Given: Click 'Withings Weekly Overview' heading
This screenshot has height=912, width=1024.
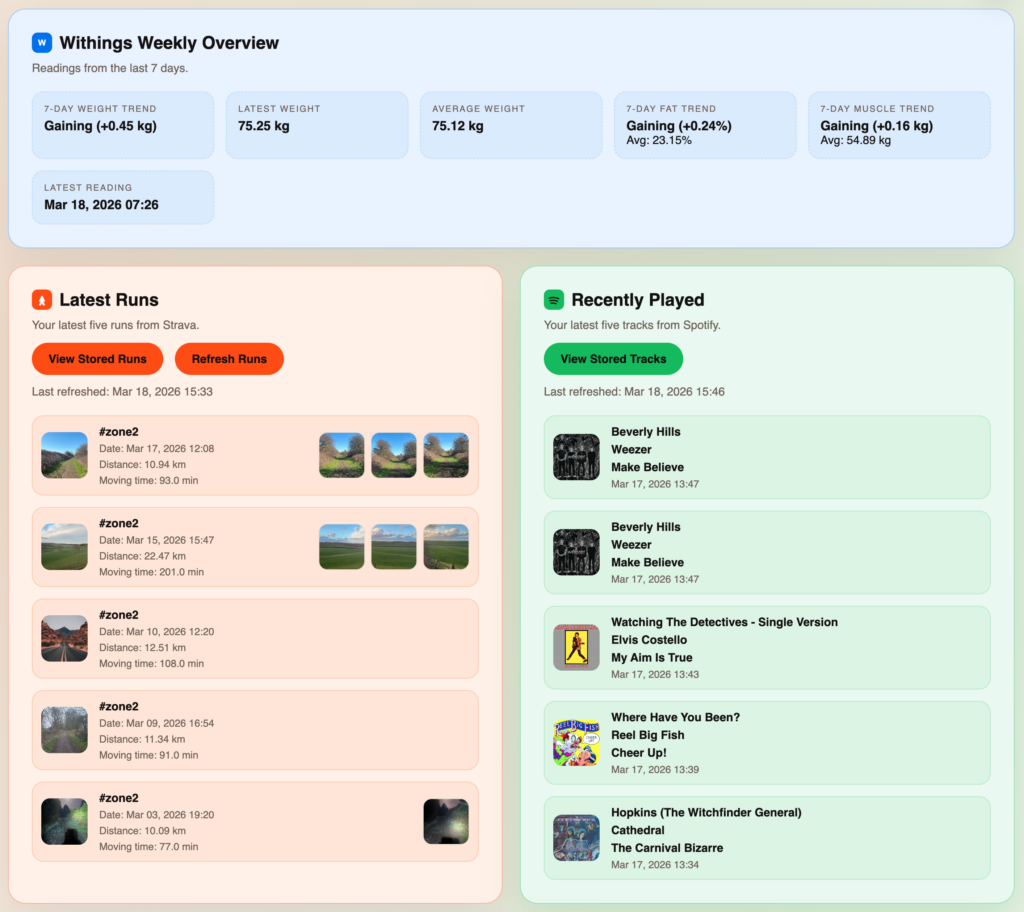Looking at the screenshot, I should [169, 43].
